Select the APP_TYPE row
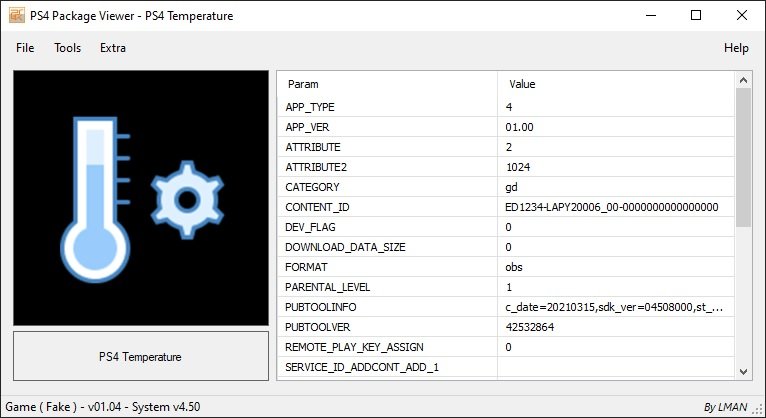 coord(506,107)
